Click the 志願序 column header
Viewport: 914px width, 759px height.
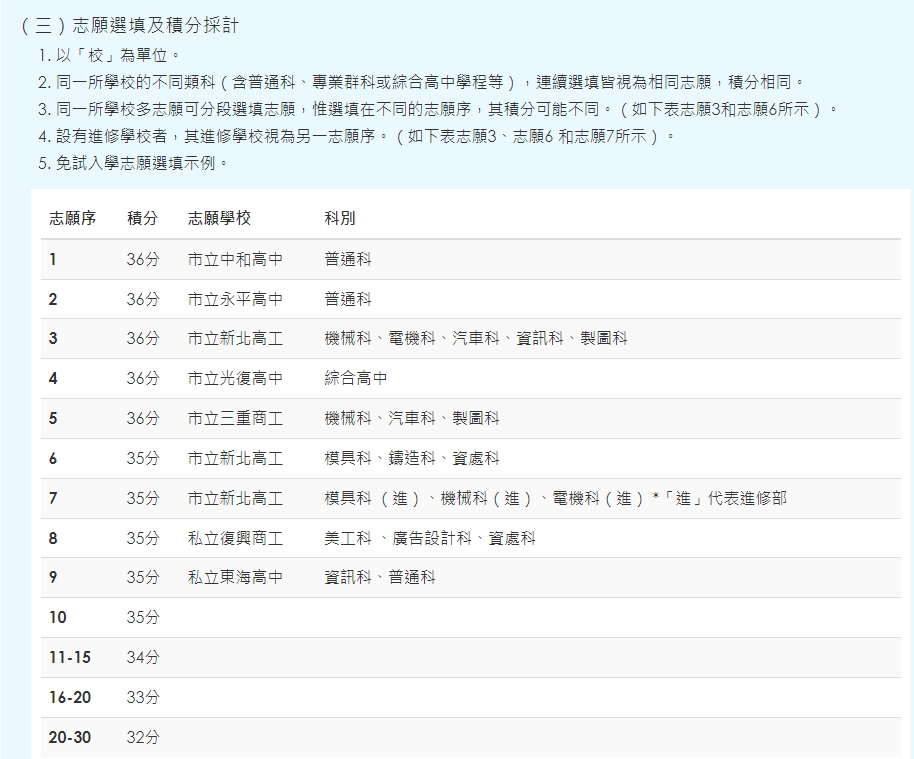pos(72,218)
